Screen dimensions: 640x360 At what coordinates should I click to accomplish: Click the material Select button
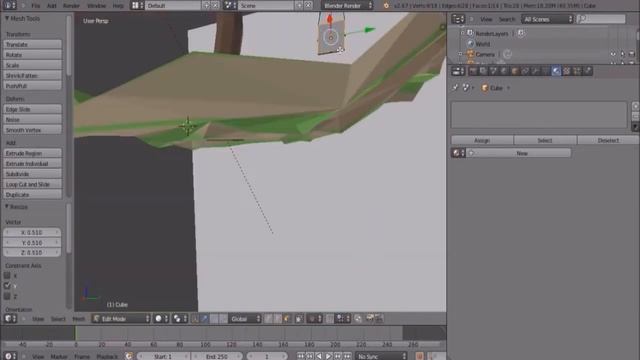(545, 140)
